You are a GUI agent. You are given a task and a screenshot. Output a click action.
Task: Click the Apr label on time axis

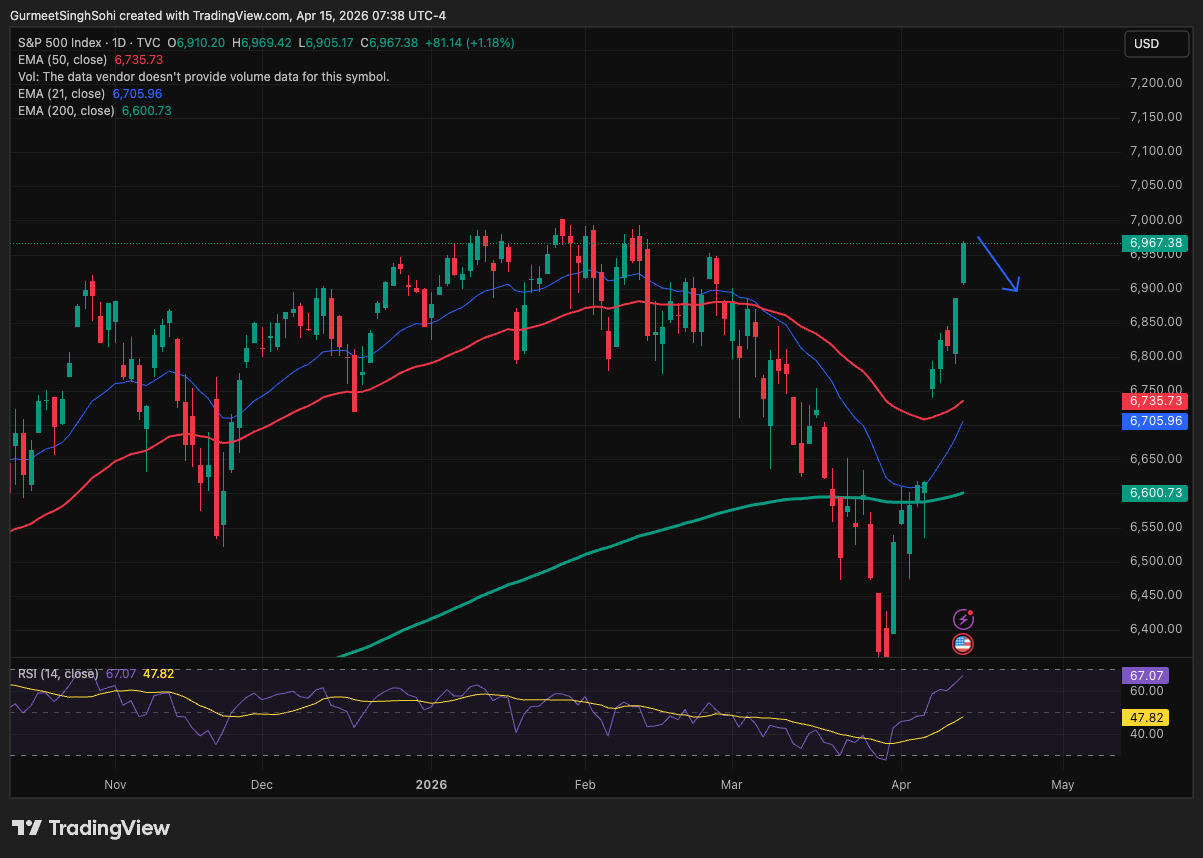[x=900, y=785]
